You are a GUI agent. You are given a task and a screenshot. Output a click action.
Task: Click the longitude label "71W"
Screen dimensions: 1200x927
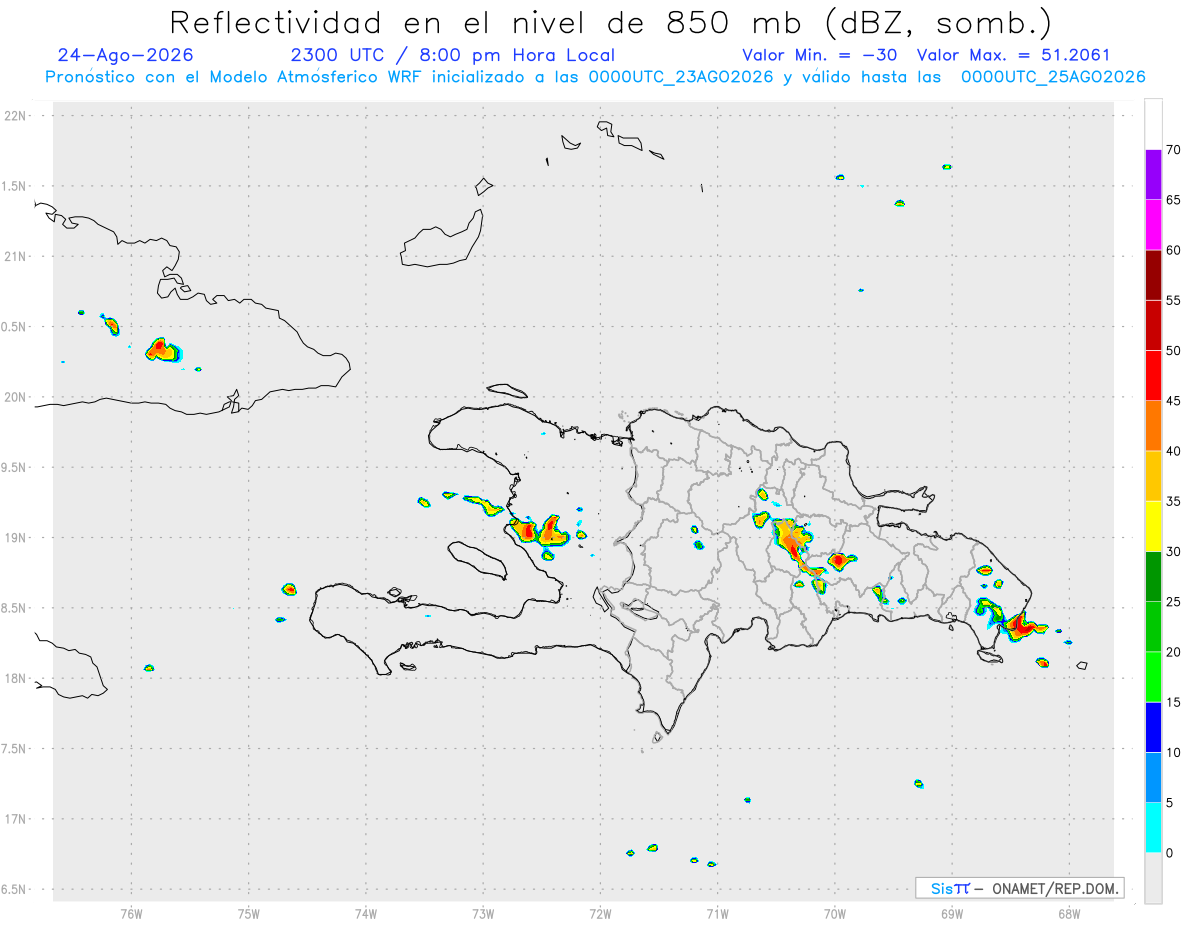(717, 914)
